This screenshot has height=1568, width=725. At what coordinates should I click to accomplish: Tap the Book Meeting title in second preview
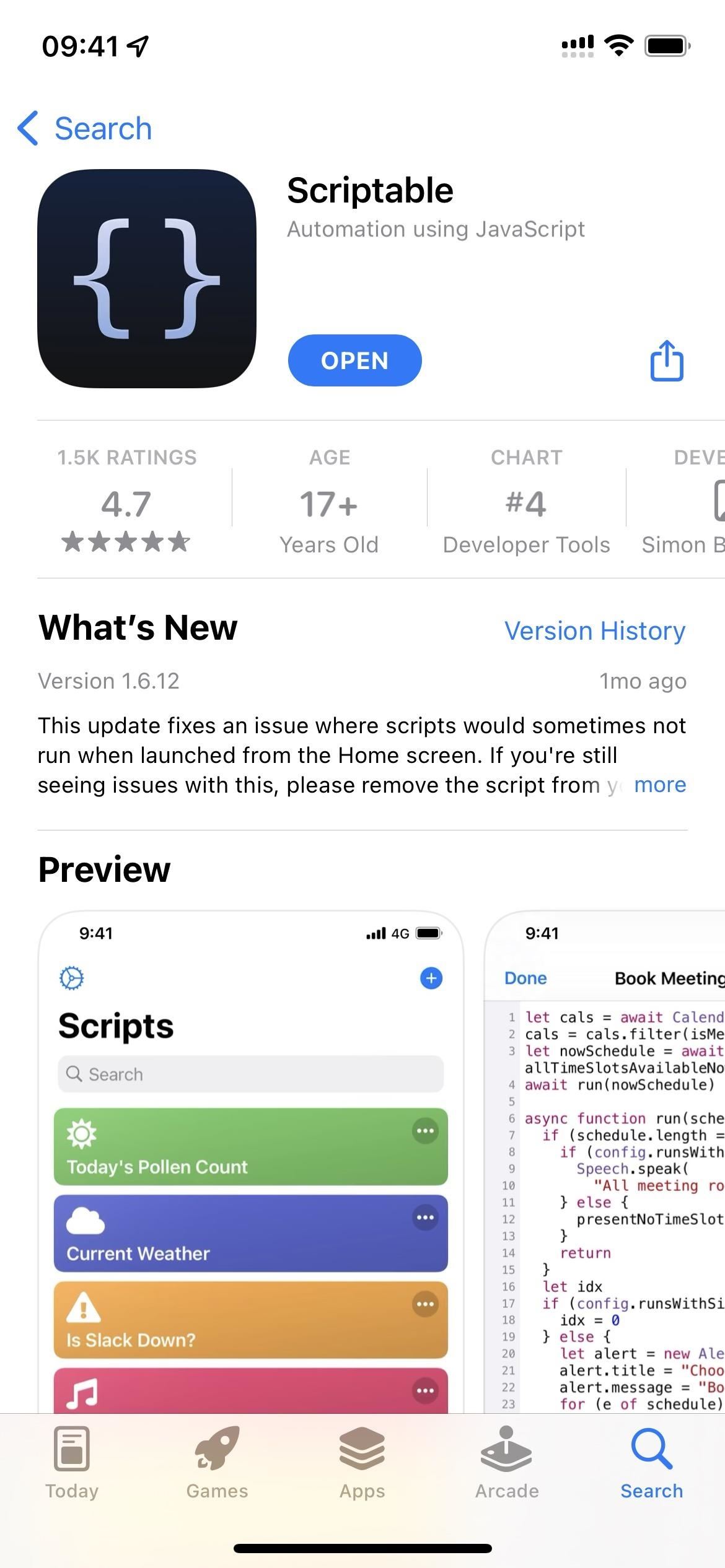click(x=669, y=978)
